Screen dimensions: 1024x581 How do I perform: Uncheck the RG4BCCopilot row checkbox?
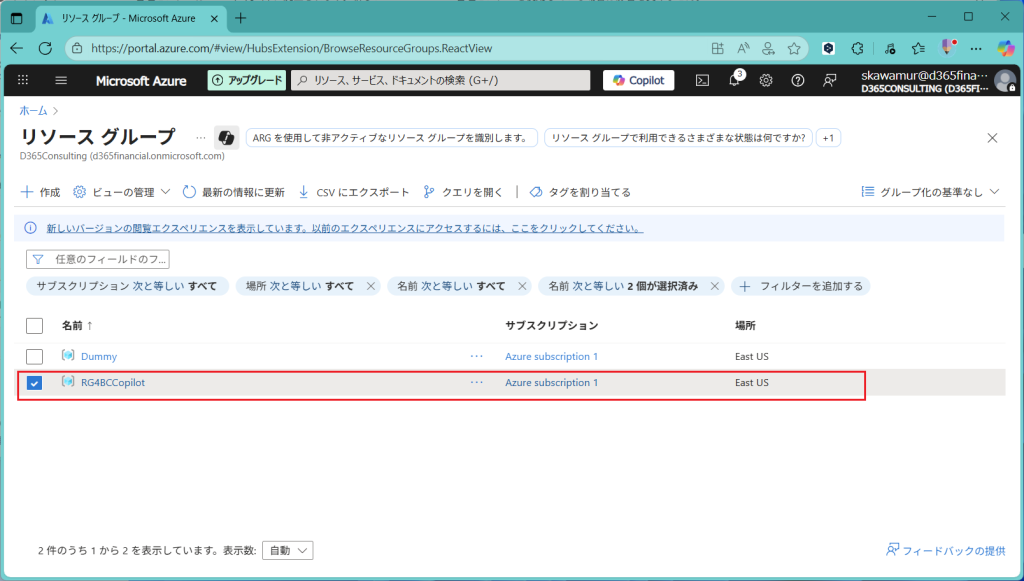pos(35,383)
